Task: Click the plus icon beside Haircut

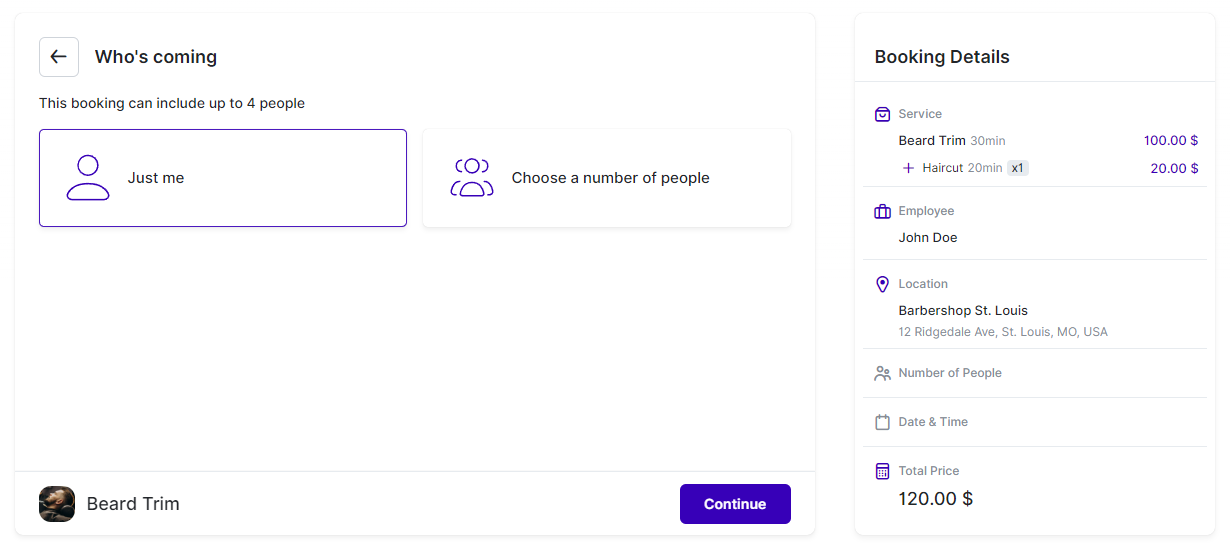Action: (x=908, y=168)
